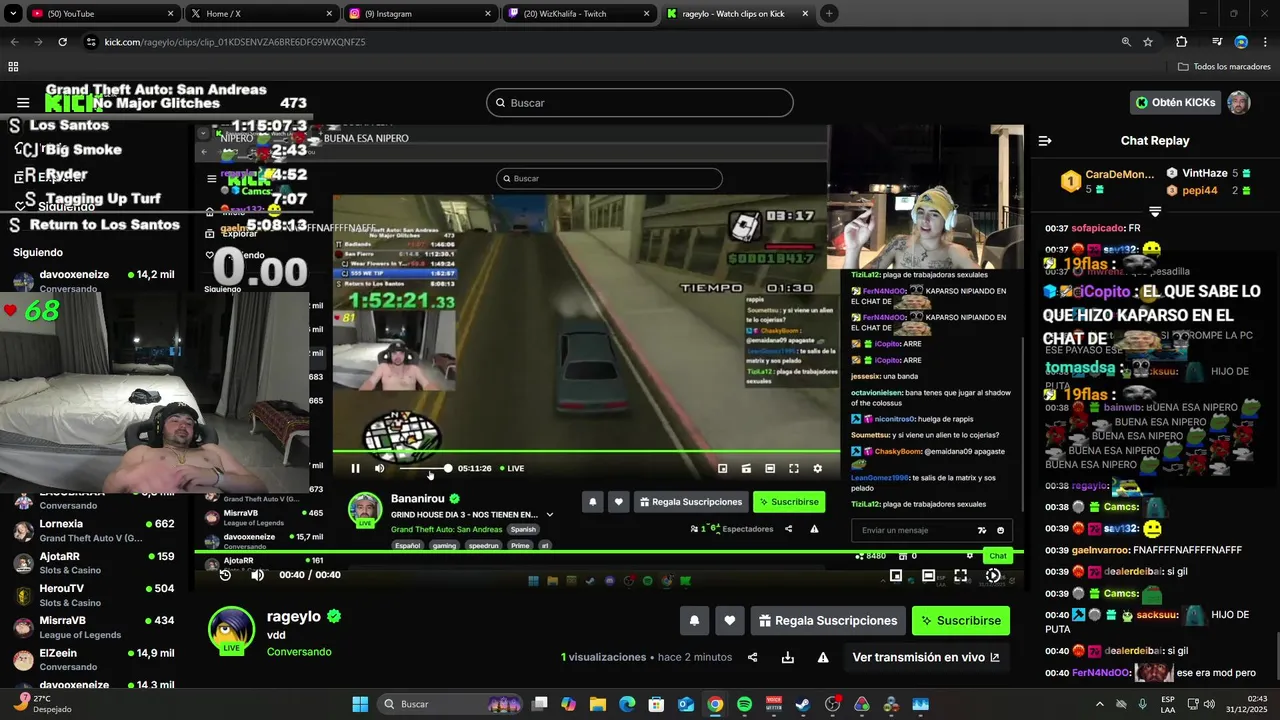Open the browser zoom magnifier icon

tap(1126, 42)
